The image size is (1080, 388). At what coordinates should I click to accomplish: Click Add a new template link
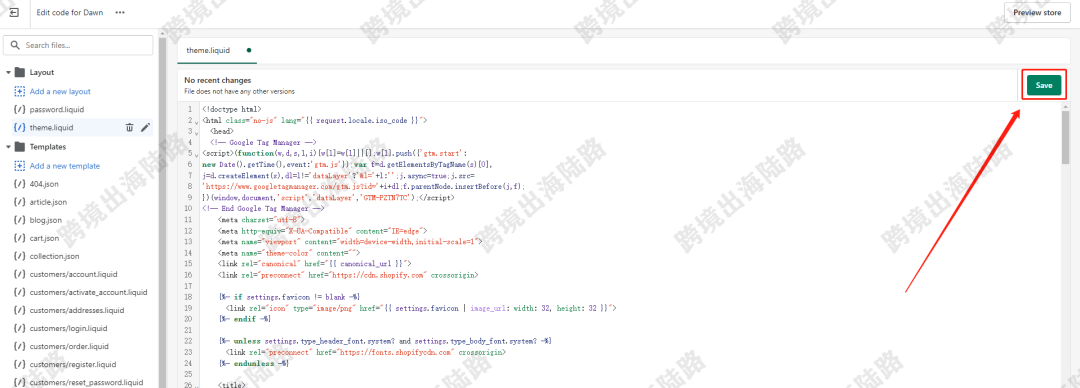click(x=65, y=166)
